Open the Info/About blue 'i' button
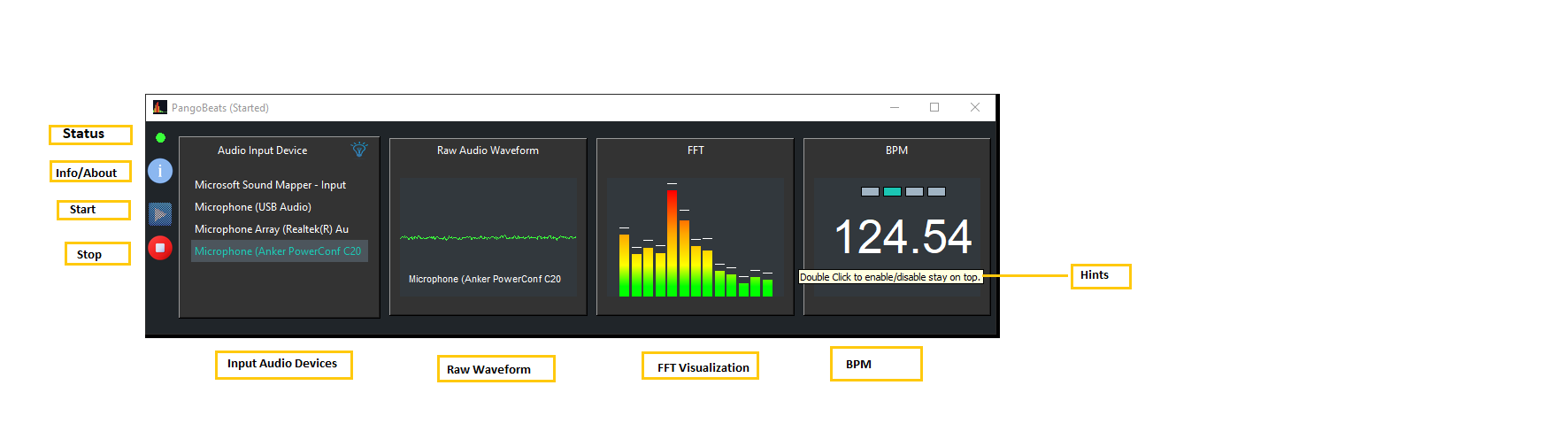Screen dimensions: 1568x447 click(159, 171)
